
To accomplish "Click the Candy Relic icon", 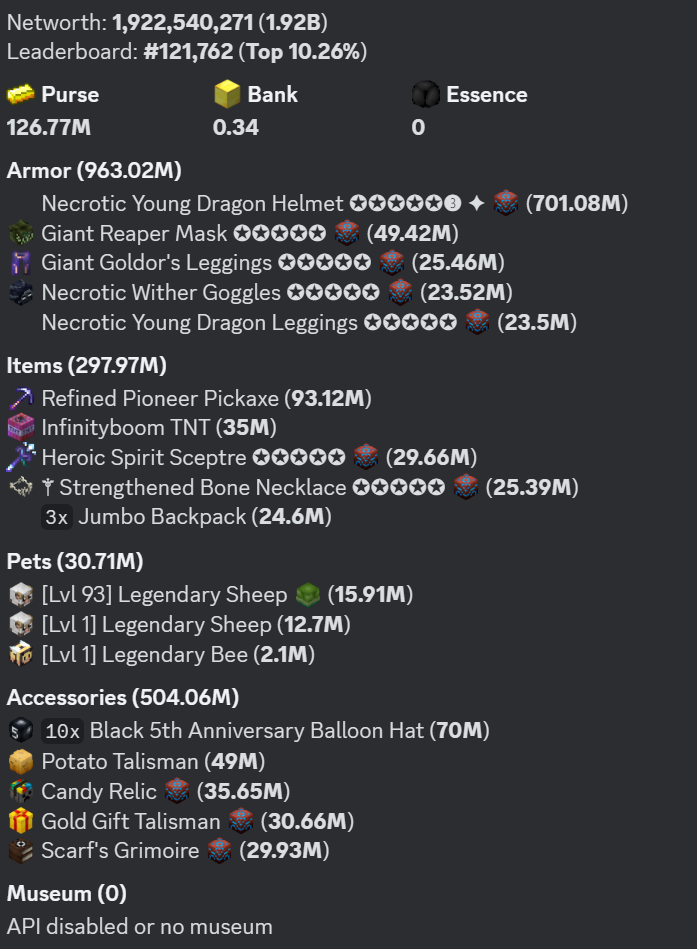I will pos(21,791).
